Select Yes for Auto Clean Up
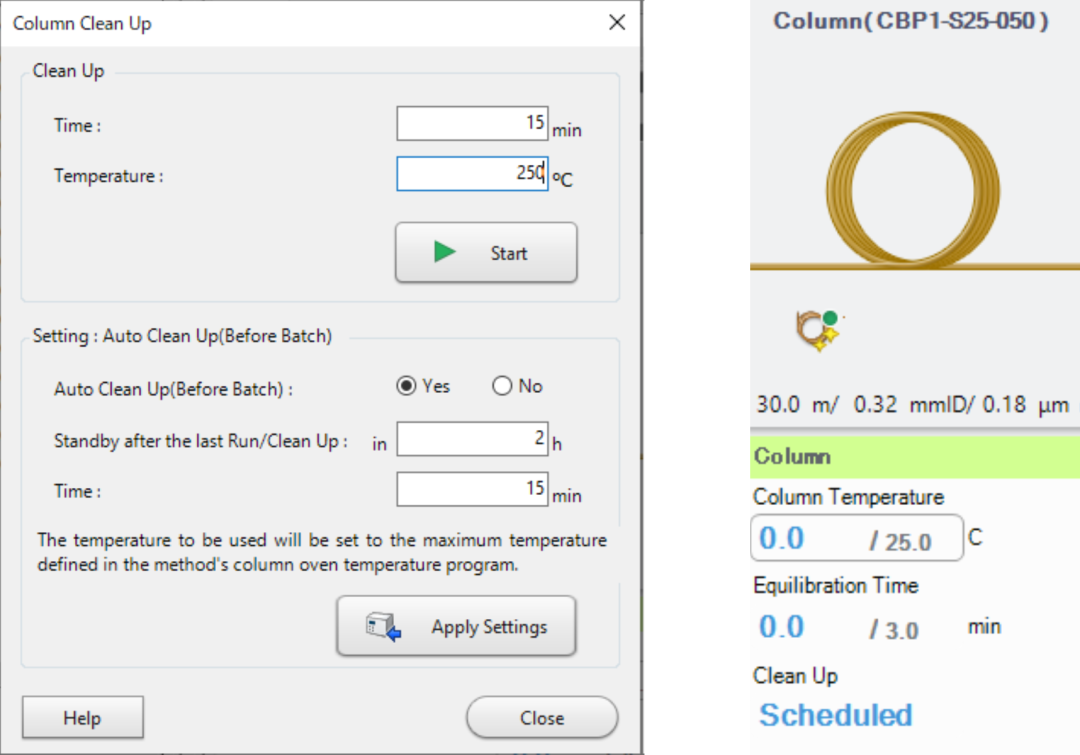 point(406,387)
